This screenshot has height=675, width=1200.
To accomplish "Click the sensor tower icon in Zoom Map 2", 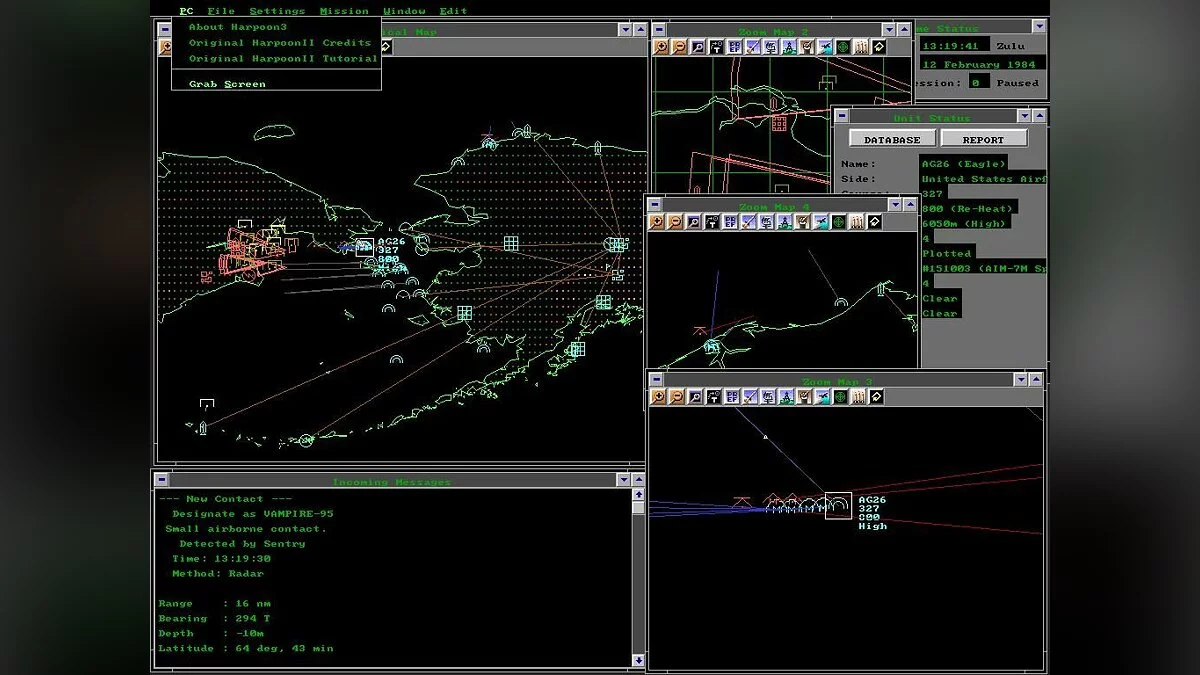I will (789, 47).
